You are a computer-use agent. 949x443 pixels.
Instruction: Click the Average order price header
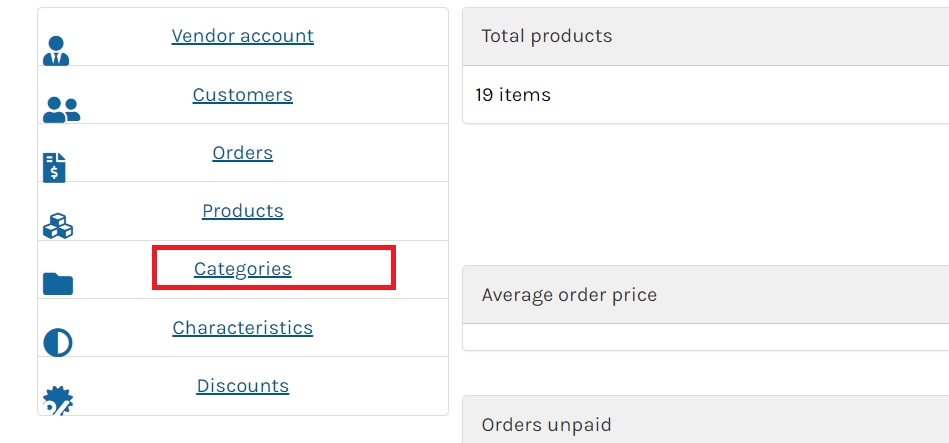pos(706,295)
